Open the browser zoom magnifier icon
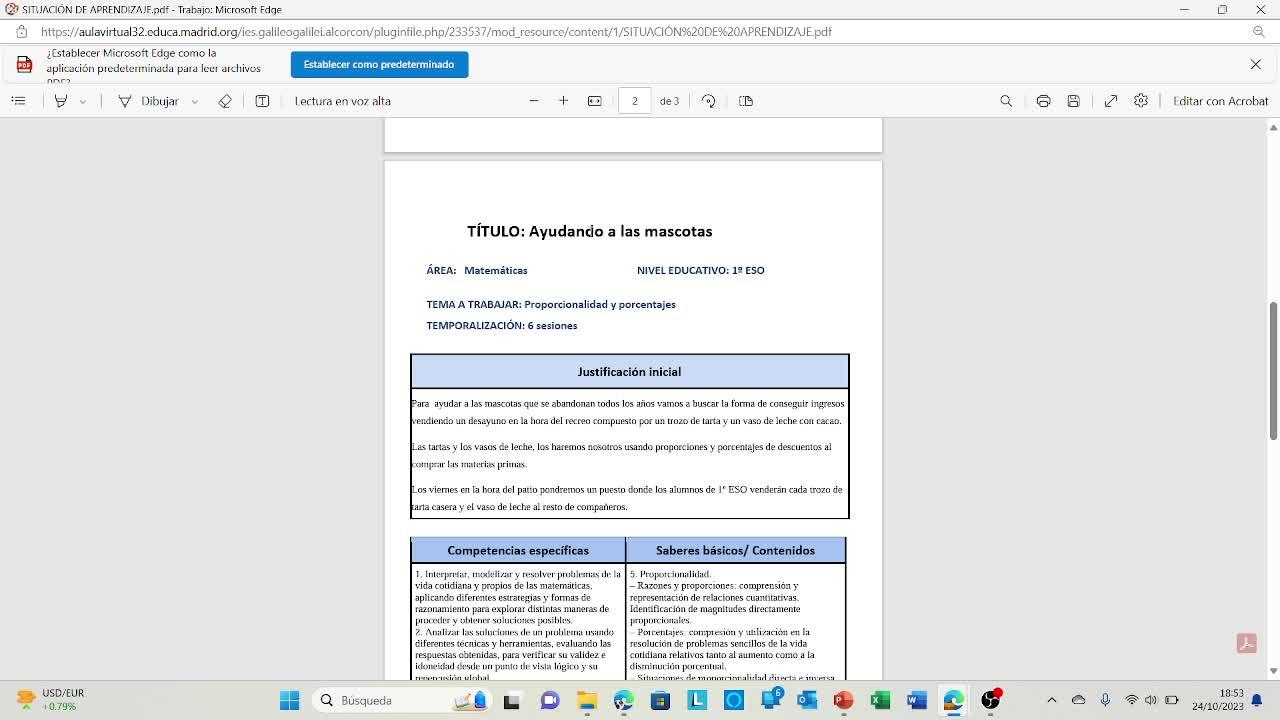 coord(1259,32)
